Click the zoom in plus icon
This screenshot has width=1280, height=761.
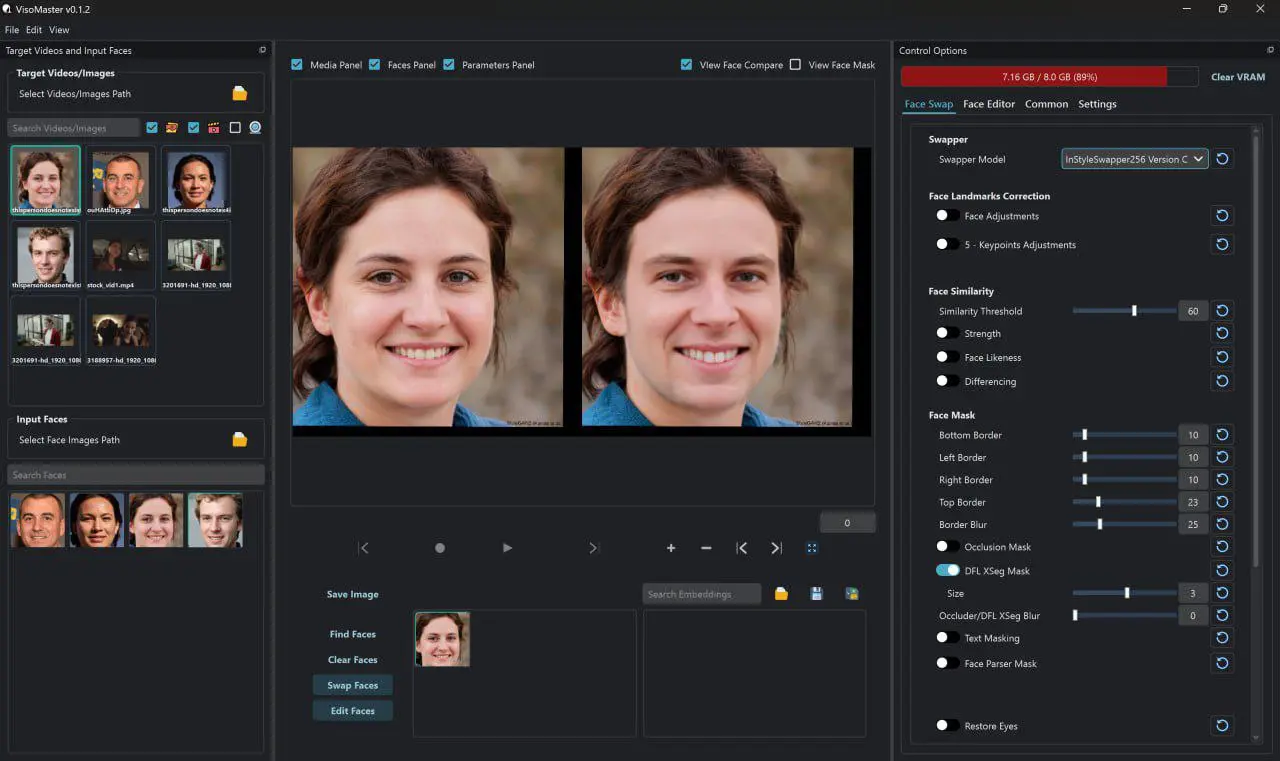pos(670,548)
